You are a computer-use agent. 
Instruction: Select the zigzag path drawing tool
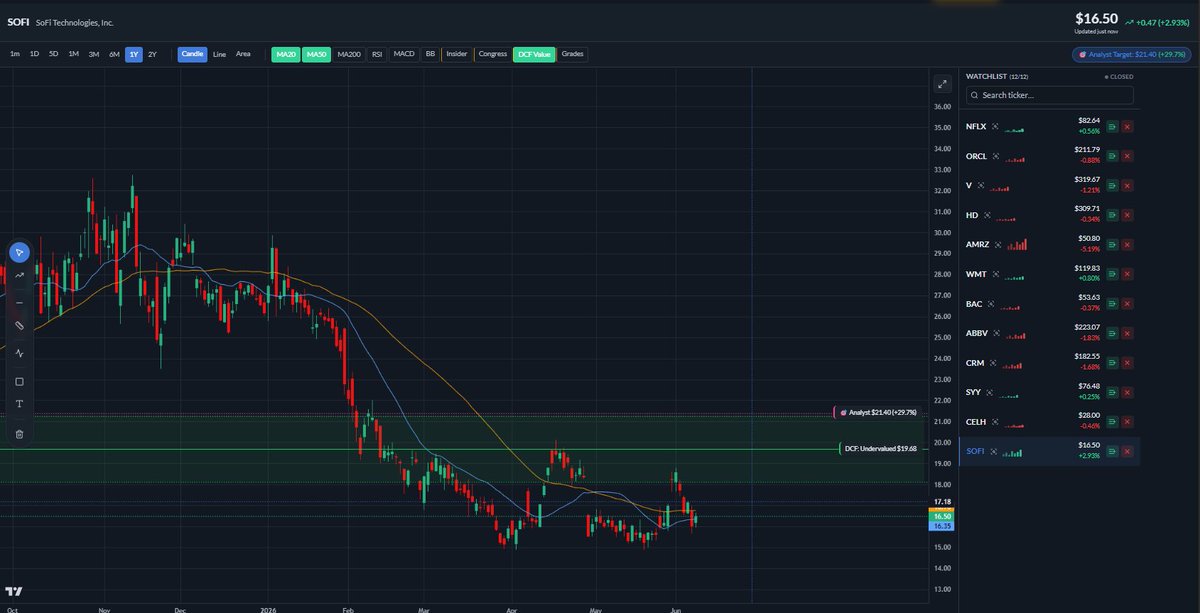(19, 353)
